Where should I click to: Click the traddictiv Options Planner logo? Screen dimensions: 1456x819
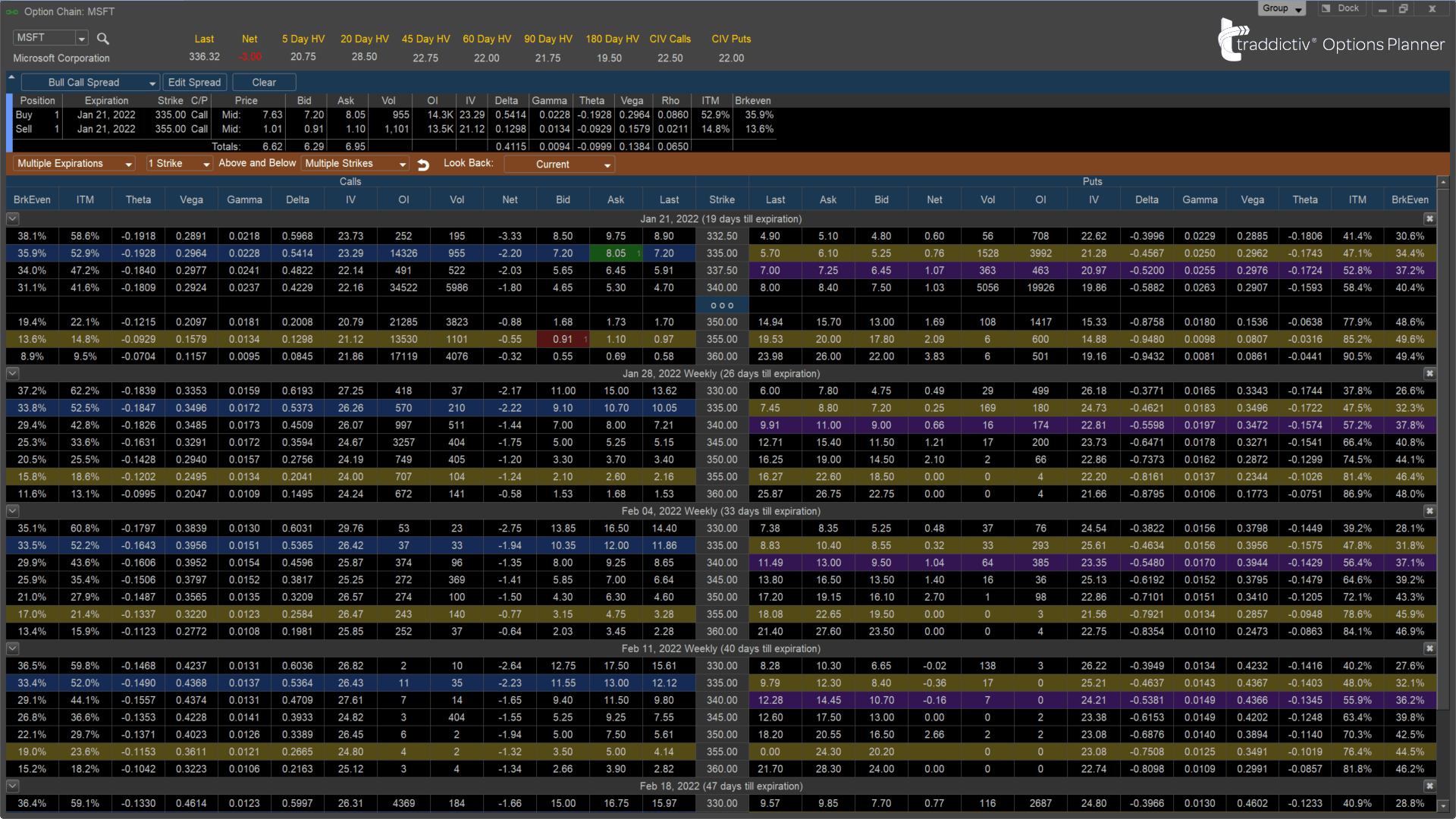[1331, 40]
